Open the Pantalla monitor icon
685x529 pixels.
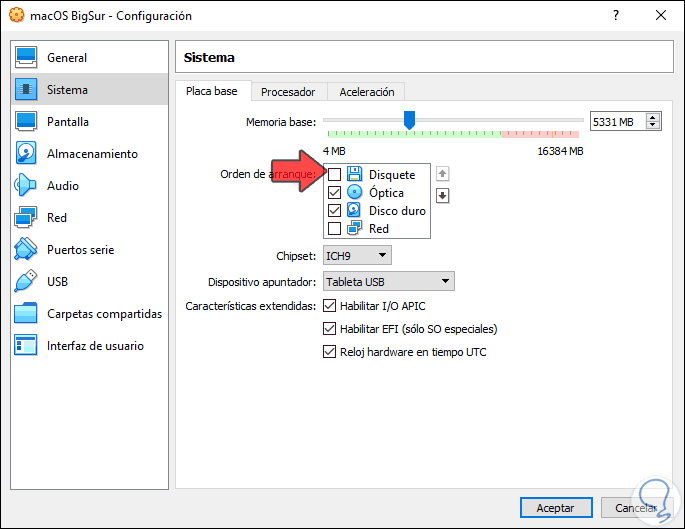26,121
